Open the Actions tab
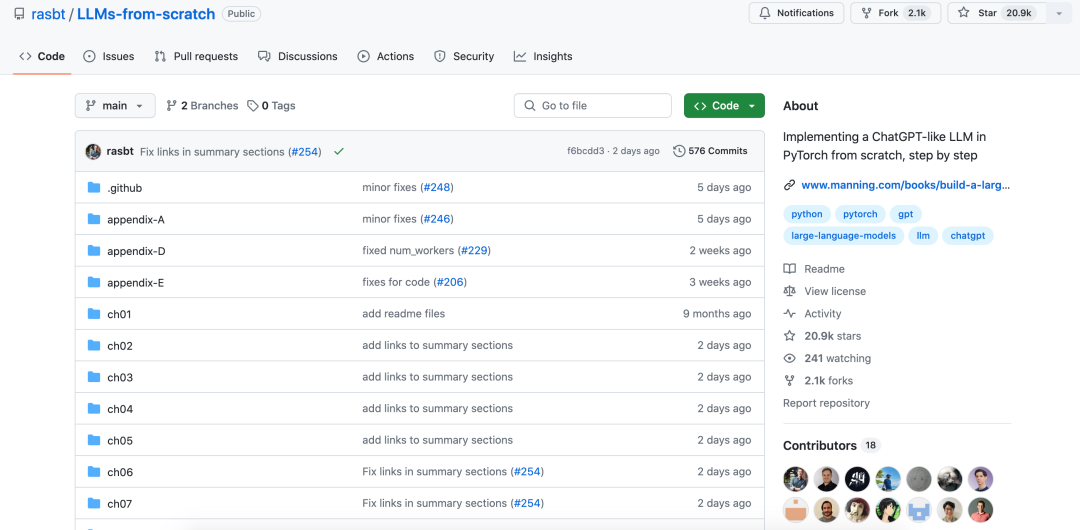 pyautogui.click(x=386, y=57)
